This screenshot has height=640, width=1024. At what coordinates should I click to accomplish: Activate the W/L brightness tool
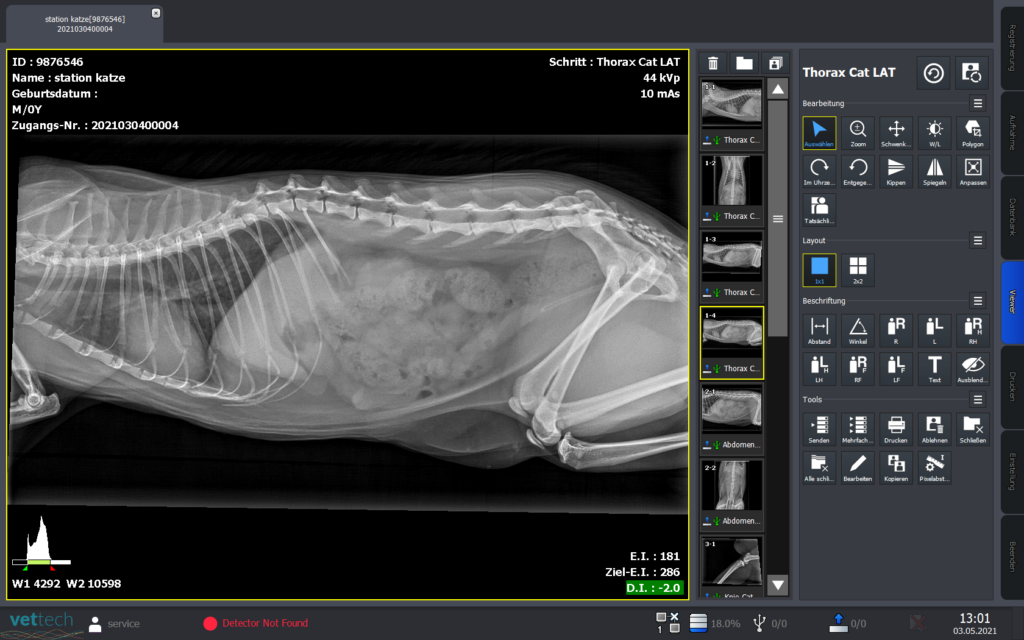(x=935, y=133)
